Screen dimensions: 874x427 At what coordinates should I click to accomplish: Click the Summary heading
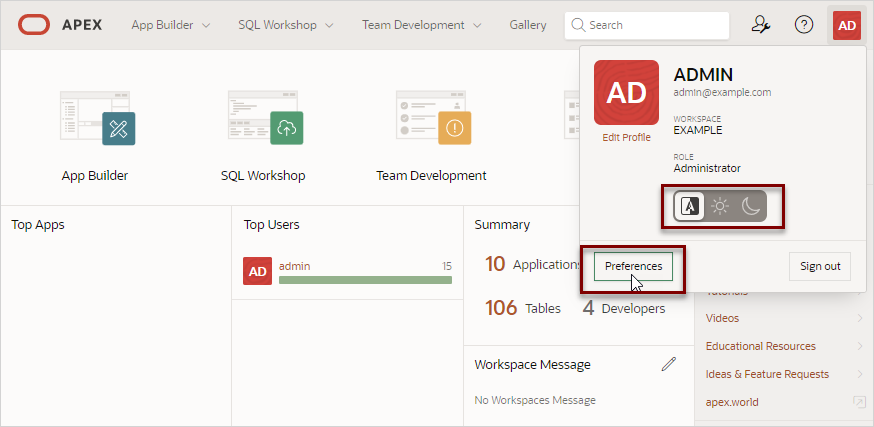(x=502, y=225)
